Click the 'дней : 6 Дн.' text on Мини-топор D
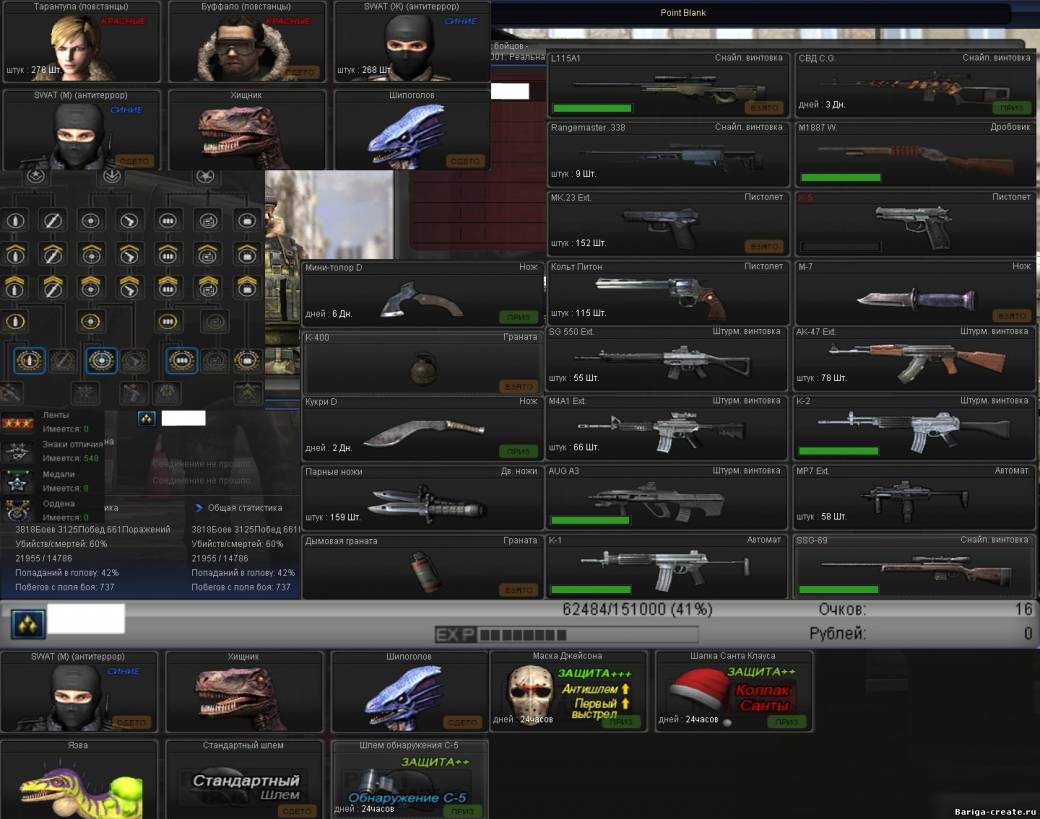 click(x=328, y=314)
